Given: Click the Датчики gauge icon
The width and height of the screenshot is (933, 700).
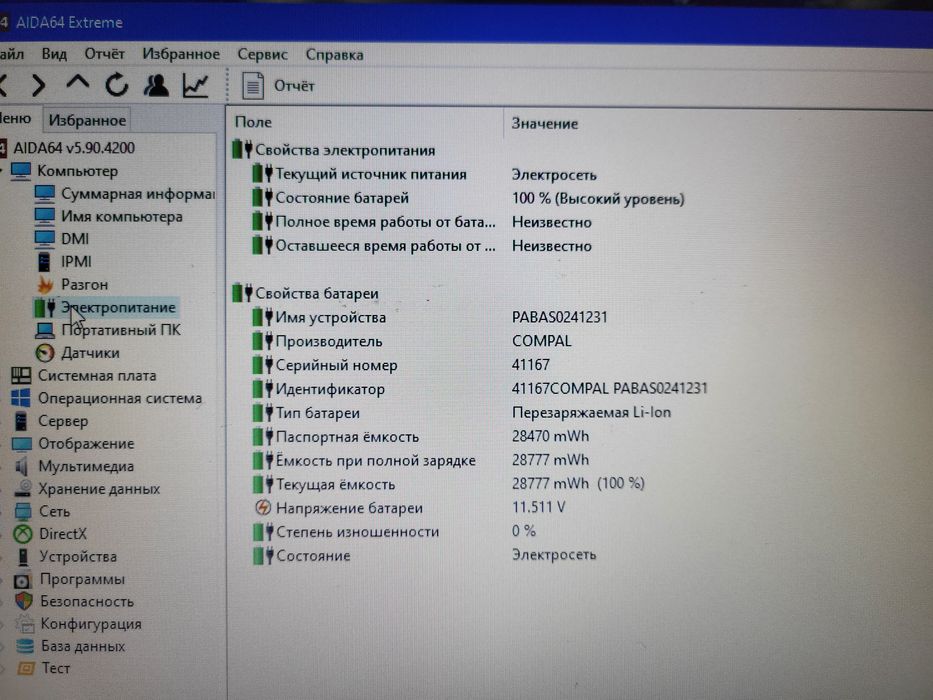Looking at the screenshot, I should point(45,353).
